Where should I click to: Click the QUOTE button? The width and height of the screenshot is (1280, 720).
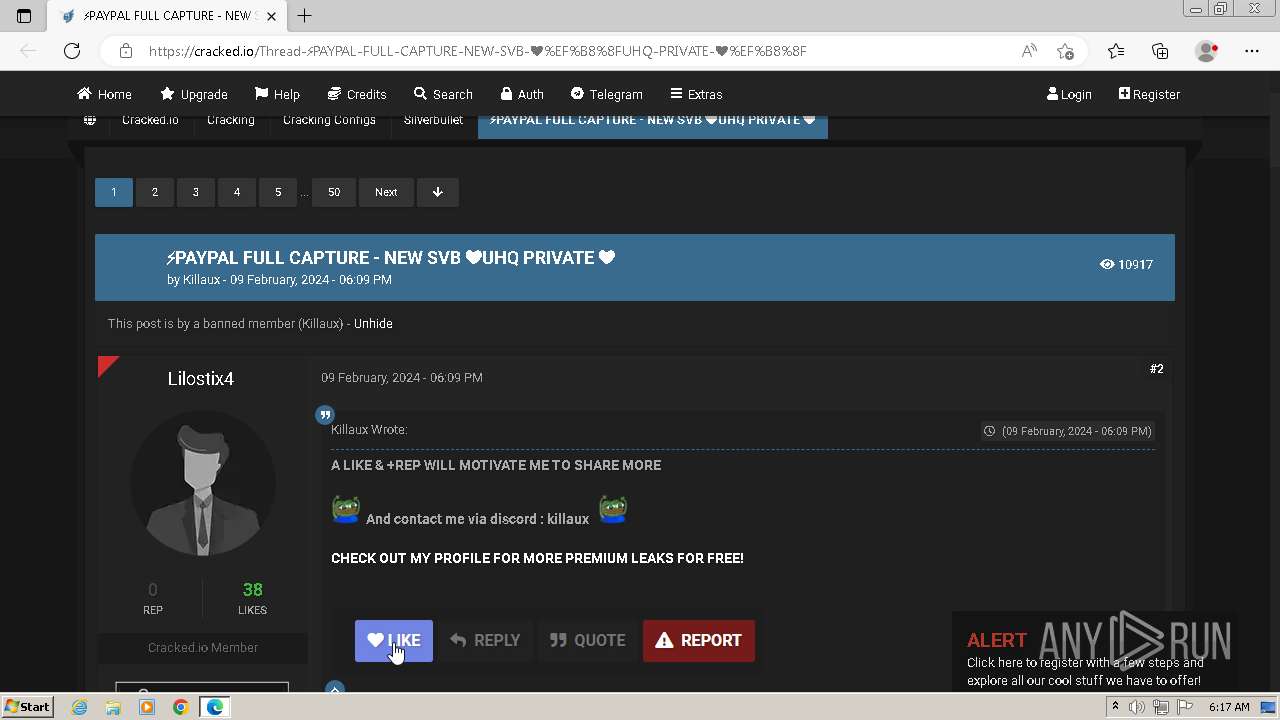pyautogui.click(x=587, y=641)
